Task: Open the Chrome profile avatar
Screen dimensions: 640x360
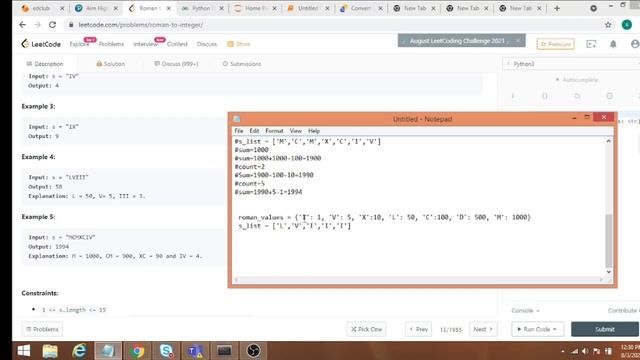Action: (x=627, y=25)
